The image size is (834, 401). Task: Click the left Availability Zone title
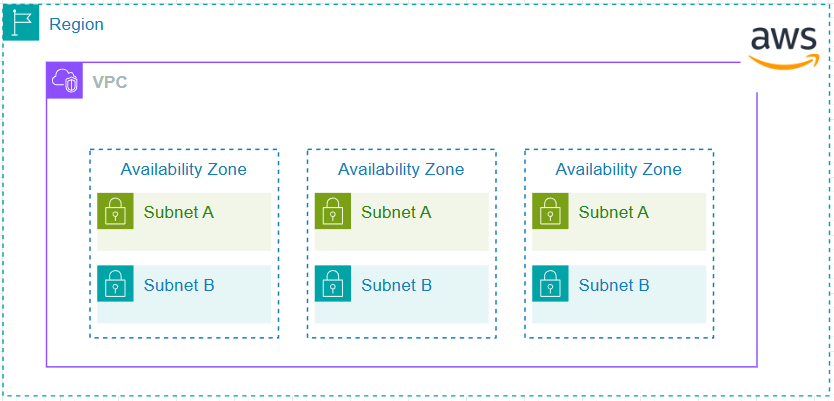(183, 169)
